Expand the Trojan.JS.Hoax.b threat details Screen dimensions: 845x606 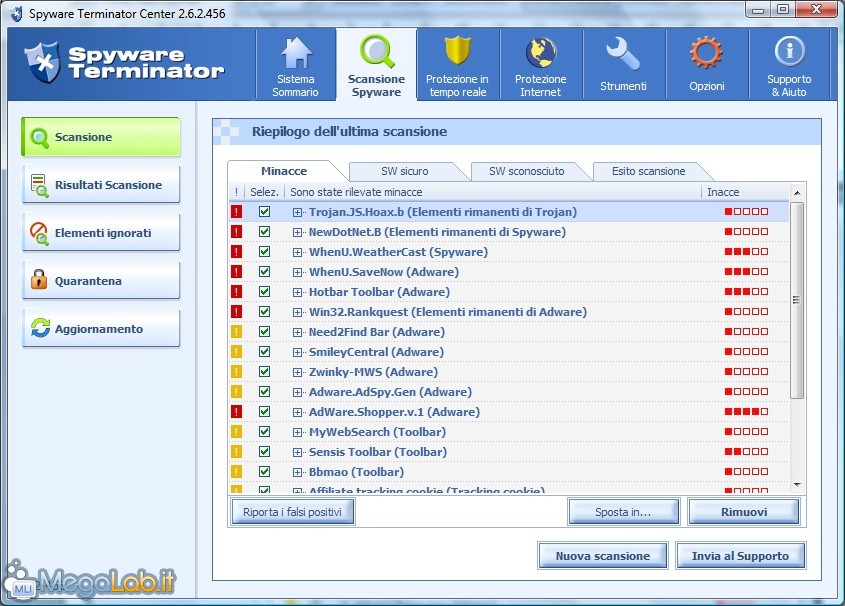(297, 212)
